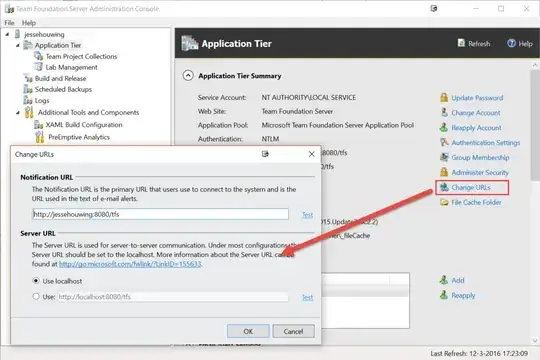Close the Change URLs dialog
Viewport: 540px width, 360px height.
[312, 154]
